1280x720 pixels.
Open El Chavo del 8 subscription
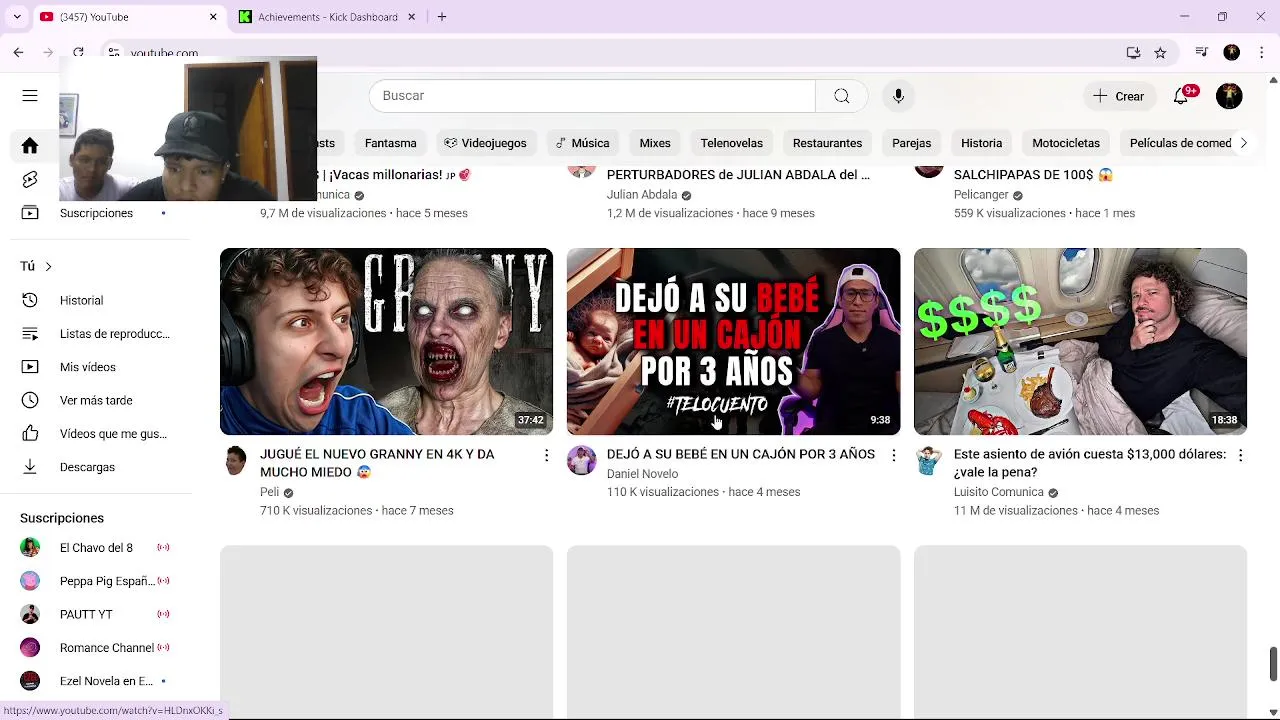[x=95, y=548]
